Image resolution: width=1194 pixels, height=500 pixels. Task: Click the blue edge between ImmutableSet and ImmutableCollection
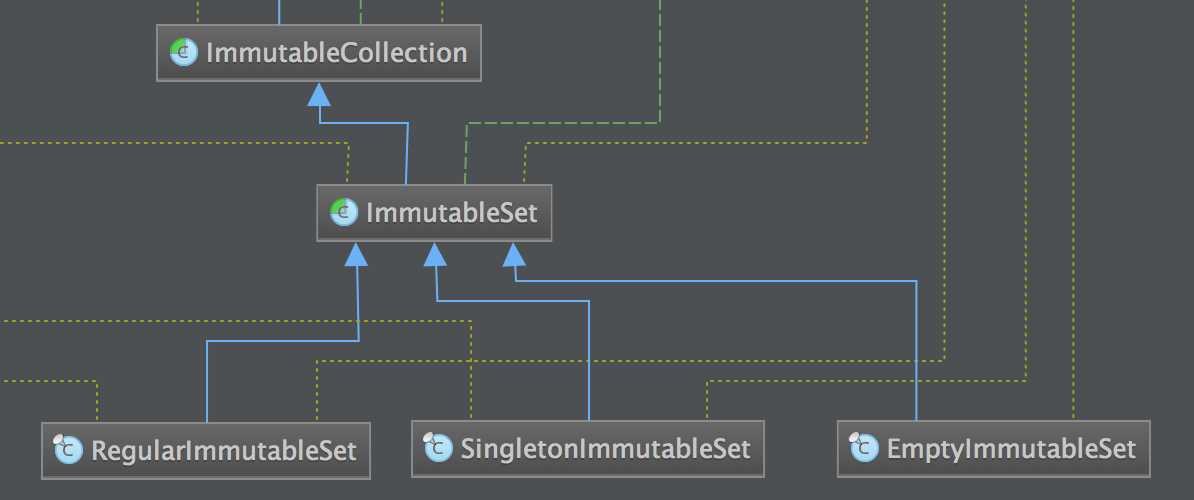407,152
